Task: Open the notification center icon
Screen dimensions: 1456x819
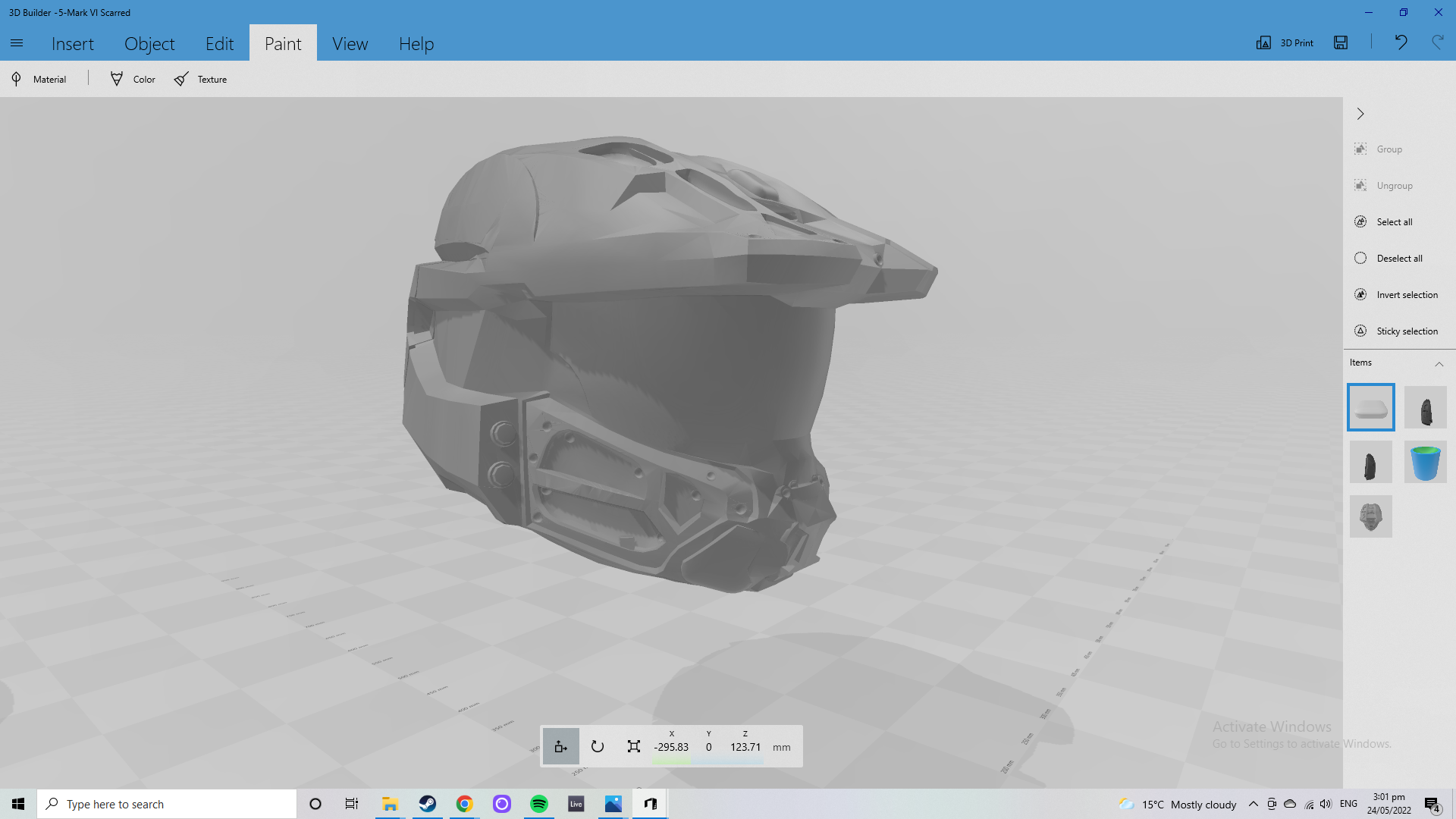Action: click(1432, 804)
